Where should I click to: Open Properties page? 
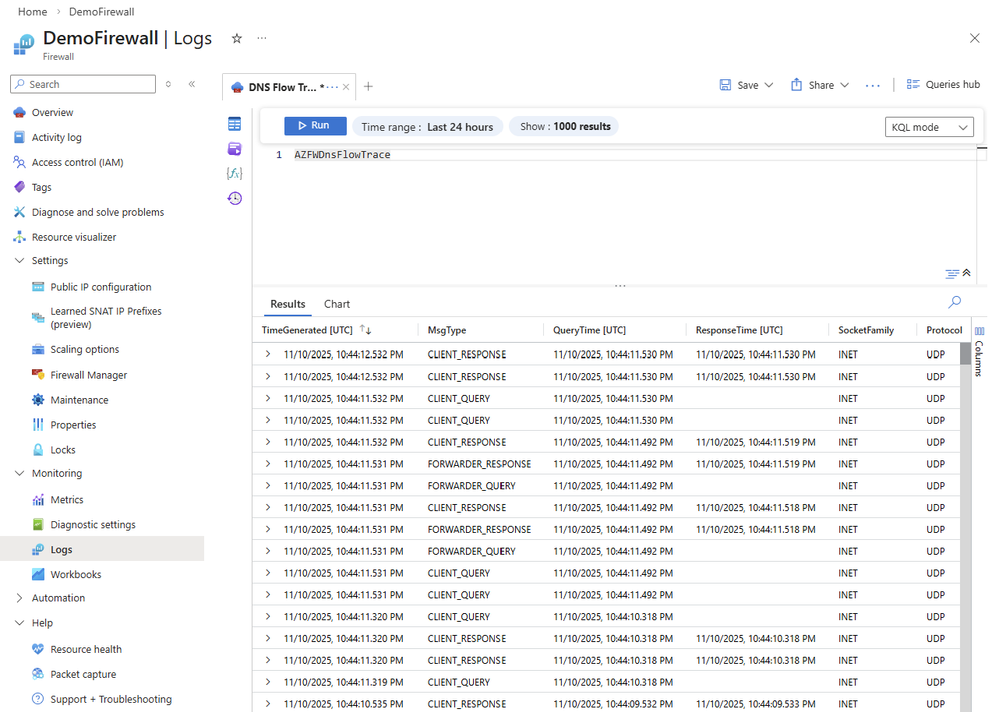coord(73,425)
